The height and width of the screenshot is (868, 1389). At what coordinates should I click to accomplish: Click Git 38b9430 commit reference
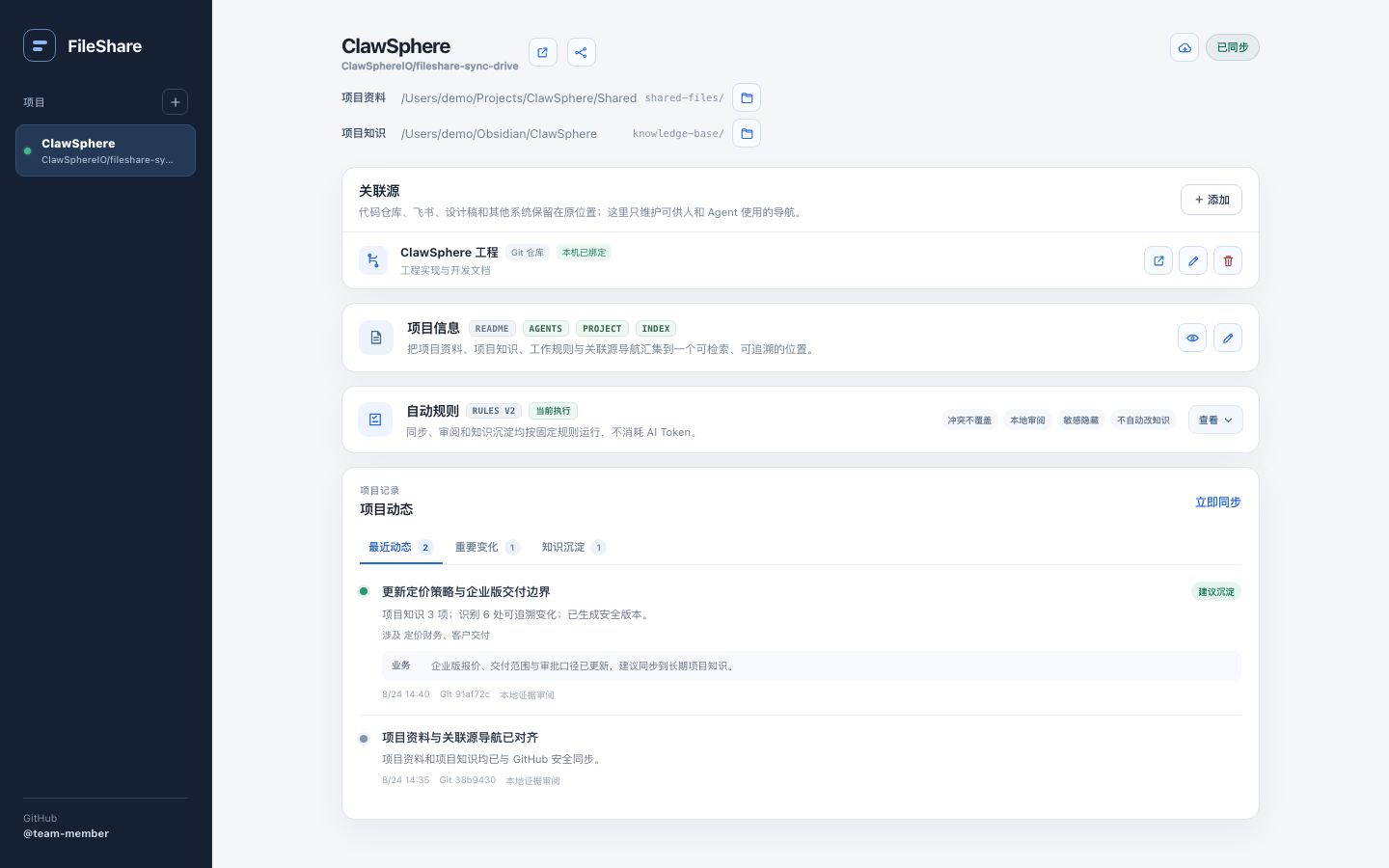(x=468, y=780)
